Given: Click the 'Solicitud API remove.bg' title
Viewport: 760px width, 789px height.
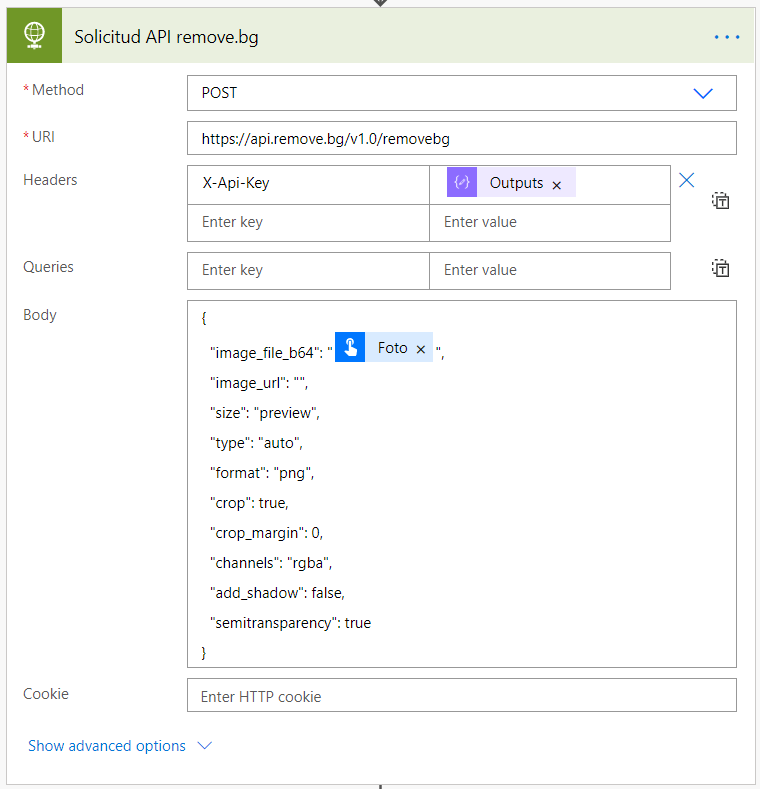Looking at the screenshot, I should pos(166,37).
